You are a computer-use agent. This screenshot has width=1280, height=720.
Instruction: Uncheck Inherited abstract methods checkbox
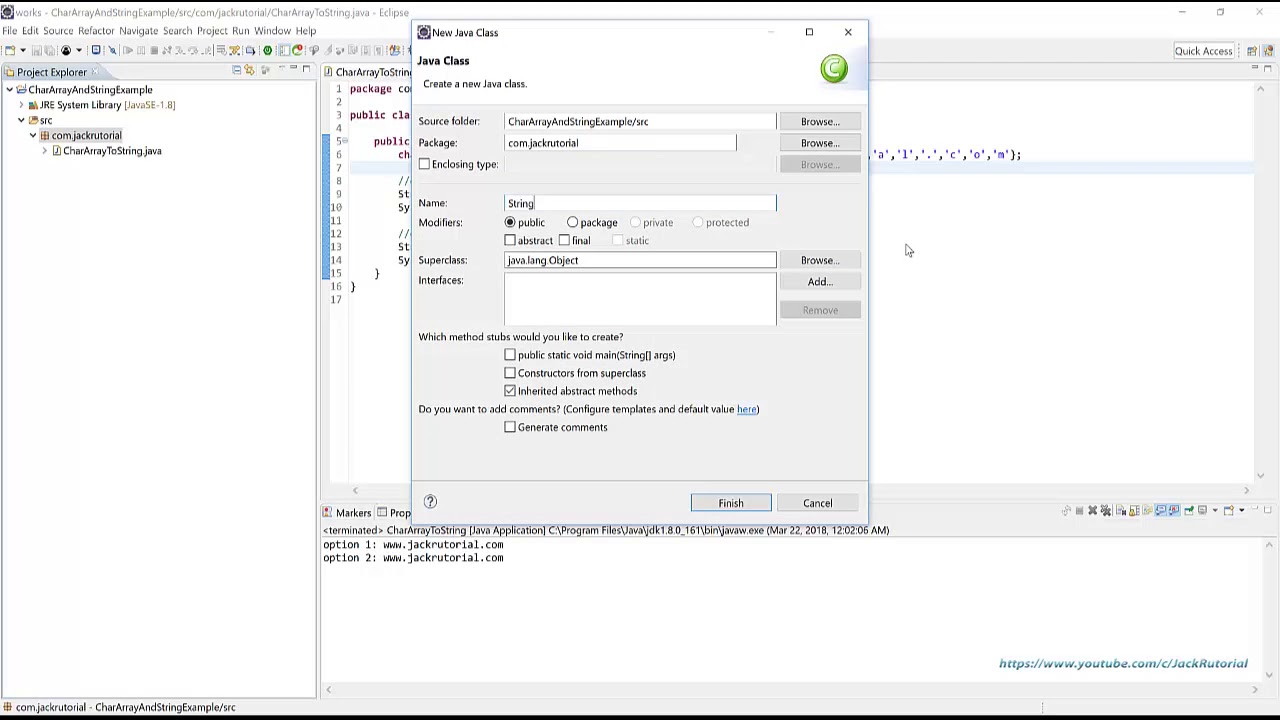pos(510,391)
